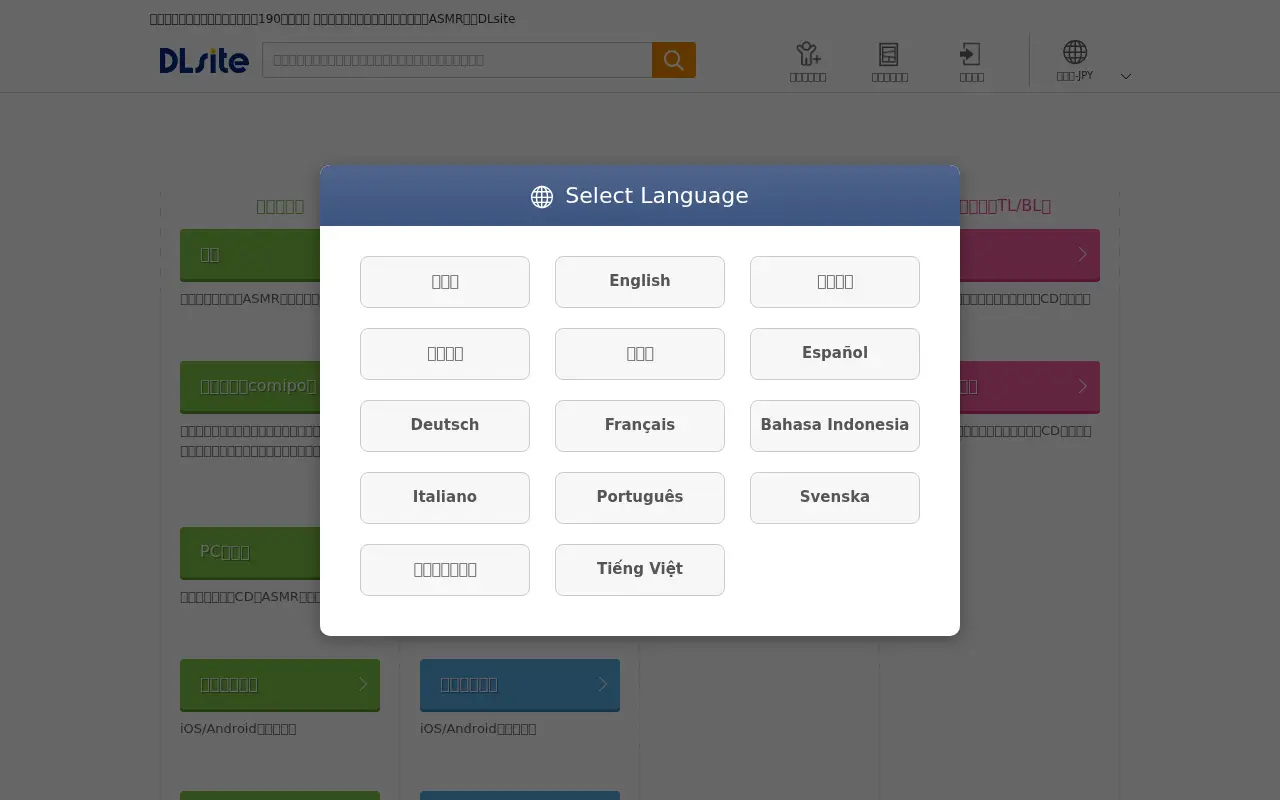Select Português in the language dialog
This screenshot has height=800, width=1280.
coord(640,498)
